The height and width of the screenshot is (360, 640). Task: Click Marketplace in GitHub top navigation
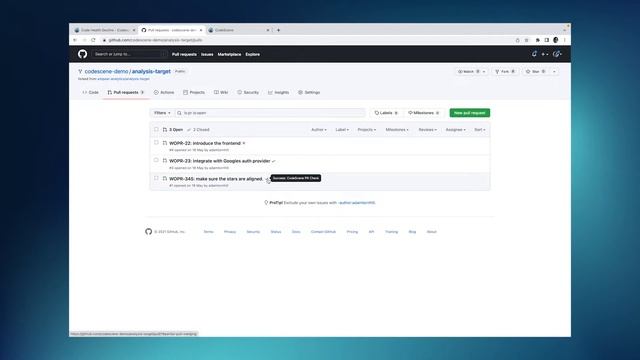point(229,54)
